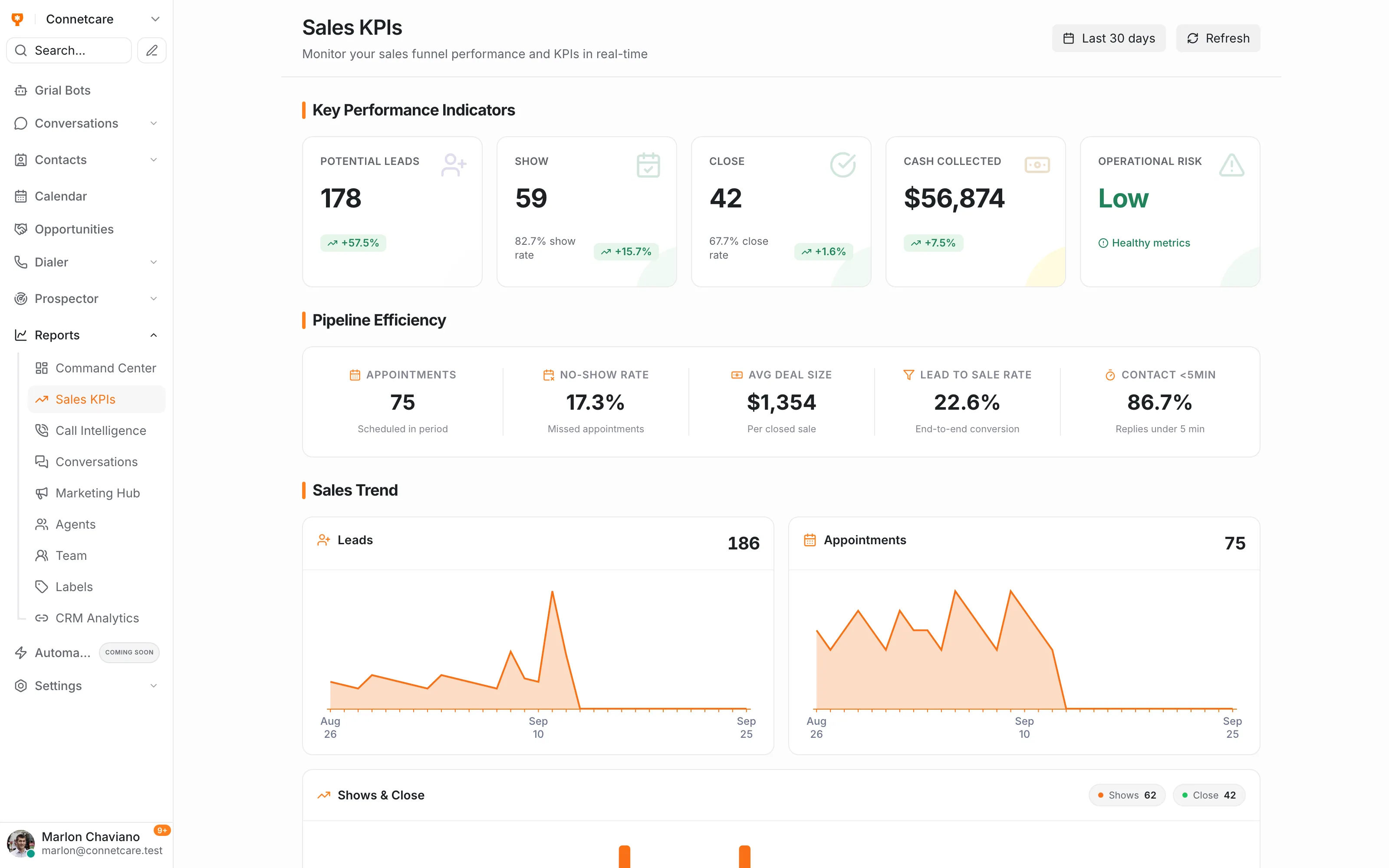The height and width of the screenshot is (868, 1389).
Task: Toggle the Shows 62 legend chip
Action: click(x=1127, y=795)
